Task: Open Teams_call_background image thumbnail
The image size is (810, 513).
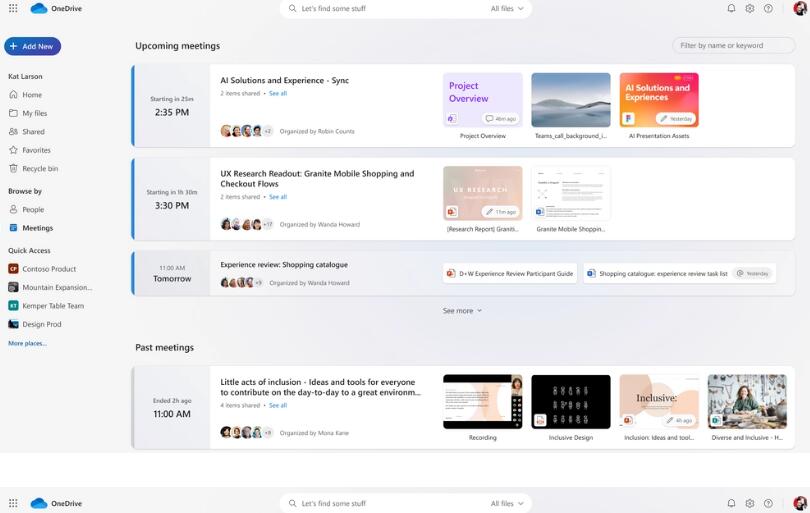Action: (x=571, y=100)
